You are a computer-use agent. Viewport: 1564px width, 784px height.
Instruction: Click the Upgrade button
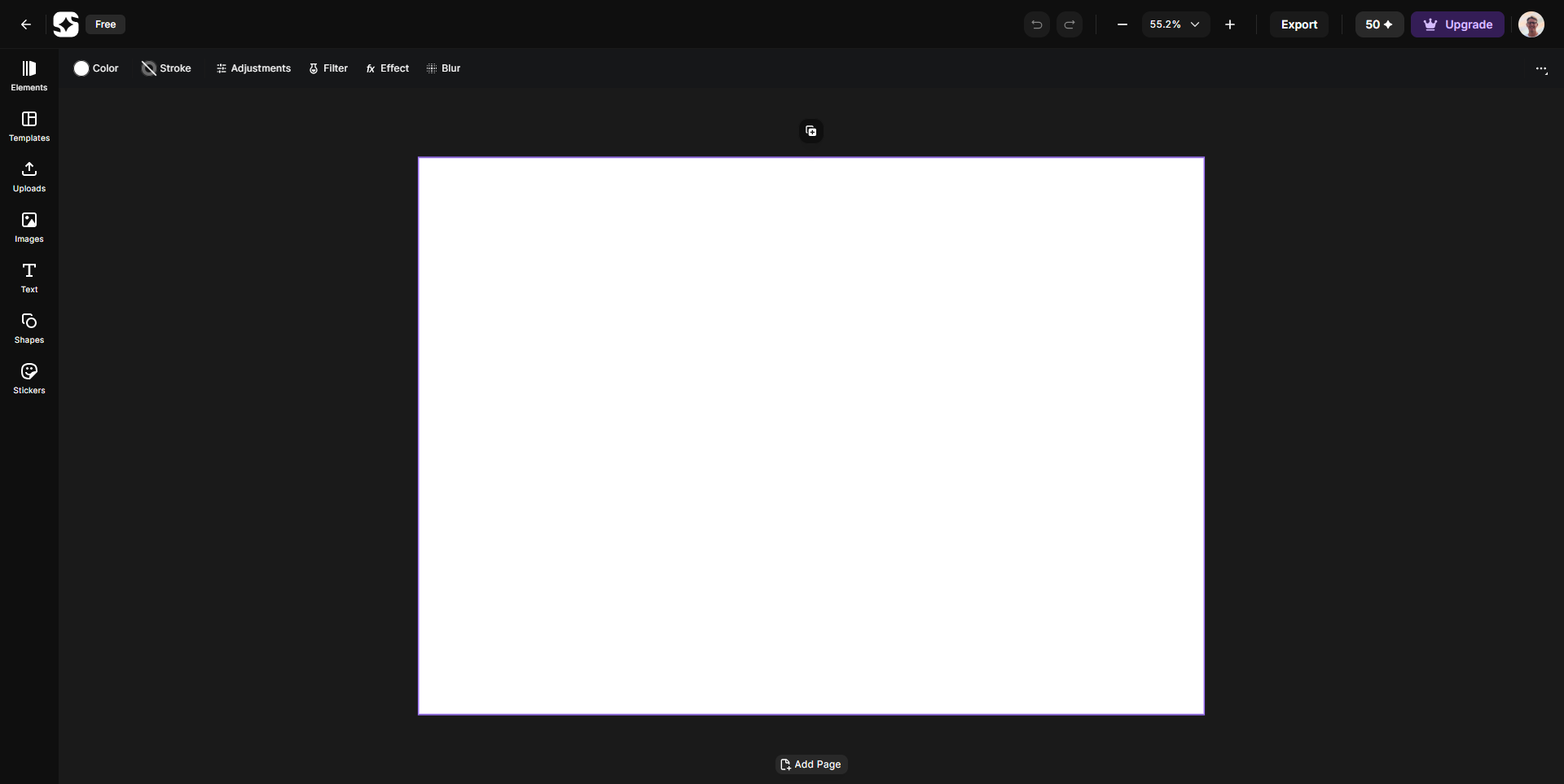click(1457, 24)
